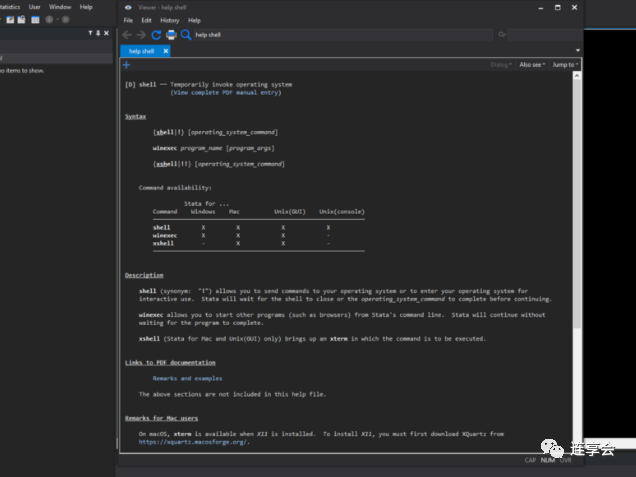
Task: Click the Viewer eye icon in title bar
Action: pyautogui.click(x=128, y=7)
